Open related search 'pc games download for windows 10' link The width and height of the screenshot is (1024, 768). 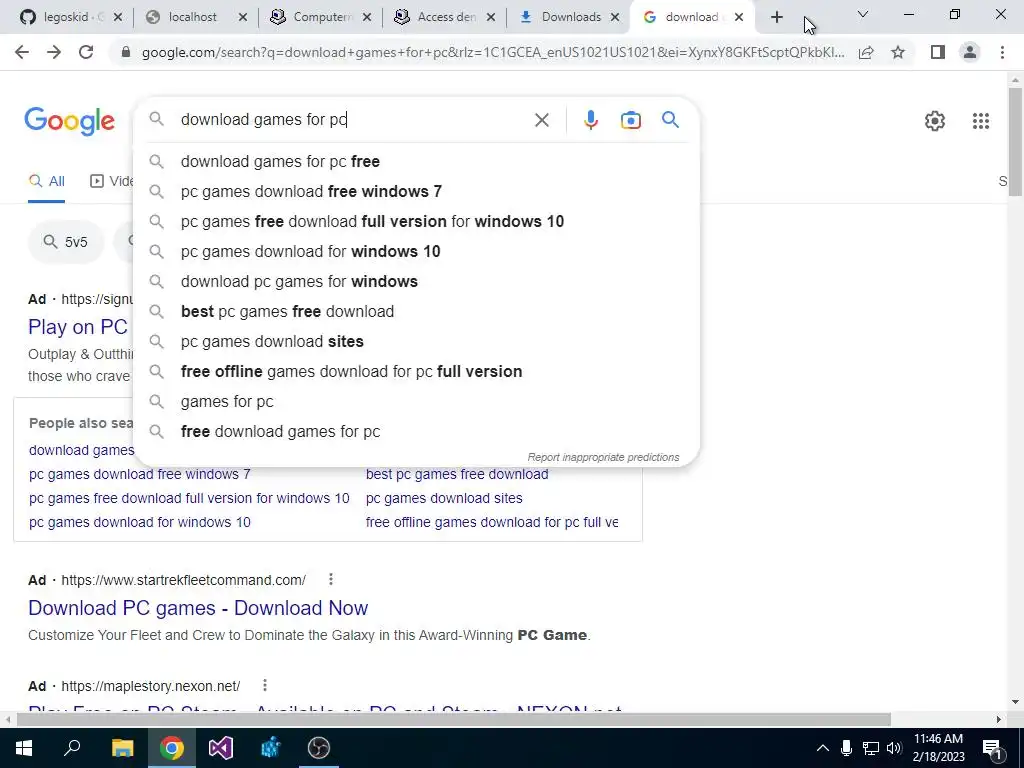[140, 522]
